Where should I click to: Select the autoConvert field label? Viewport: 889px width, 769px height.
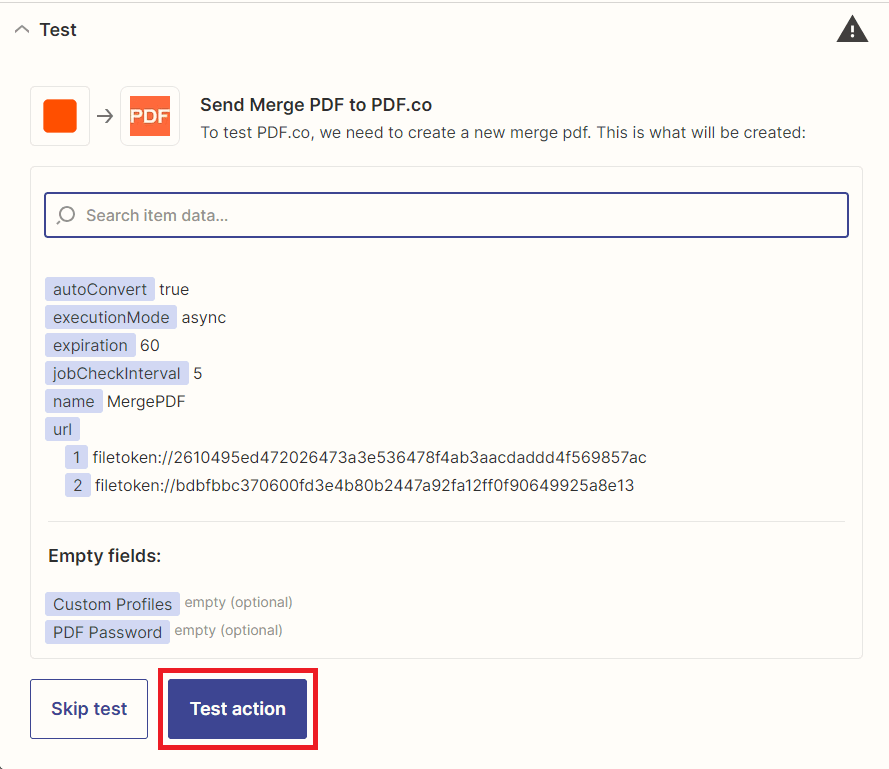coord(100,289)
